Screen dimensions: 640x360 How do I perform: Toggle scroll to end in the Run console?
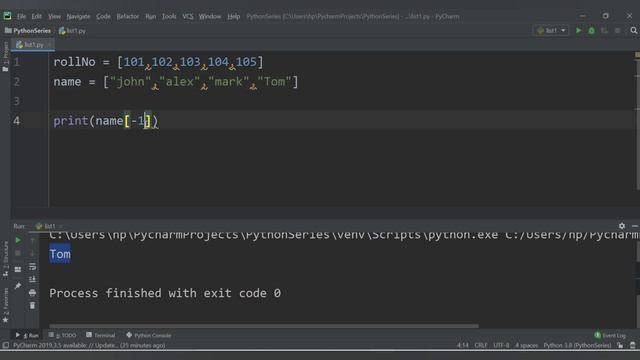point(32,280)
